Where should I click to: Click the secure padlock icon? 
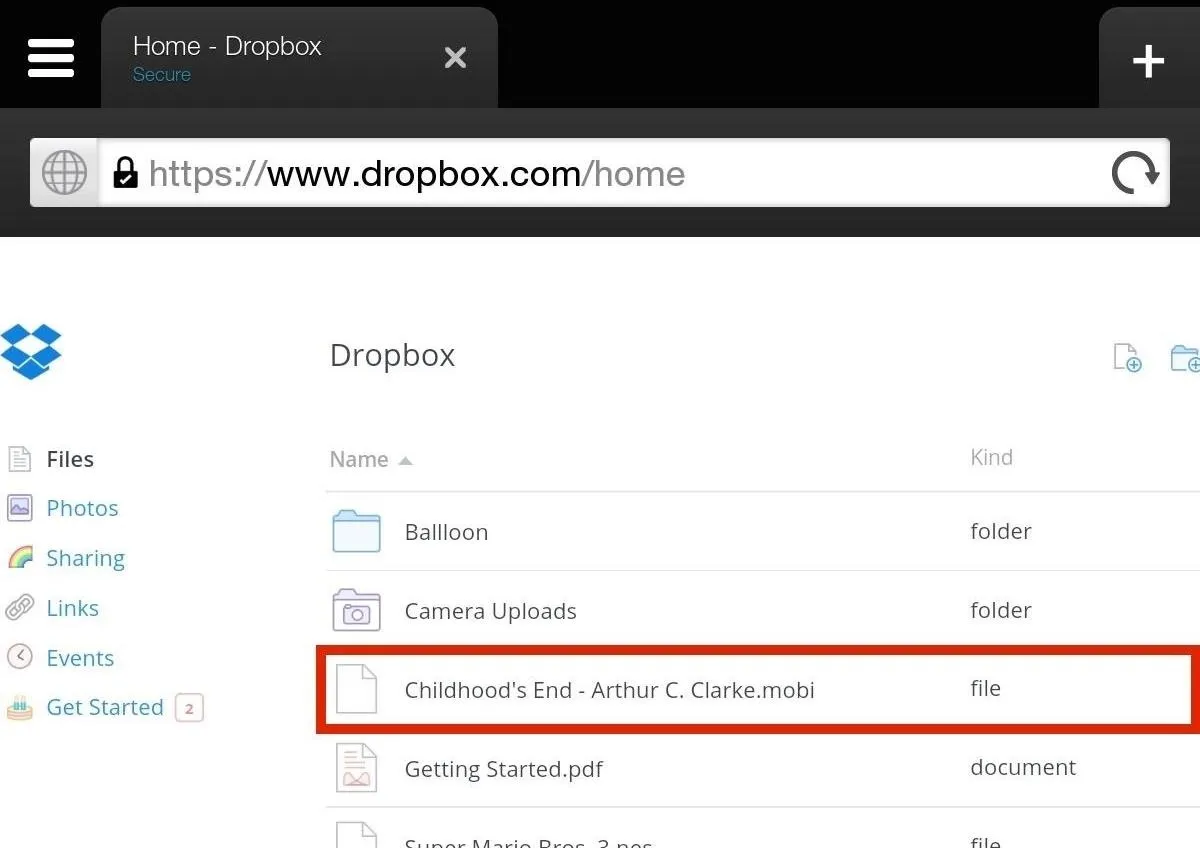pyautogui.click(x=125, y=172)
